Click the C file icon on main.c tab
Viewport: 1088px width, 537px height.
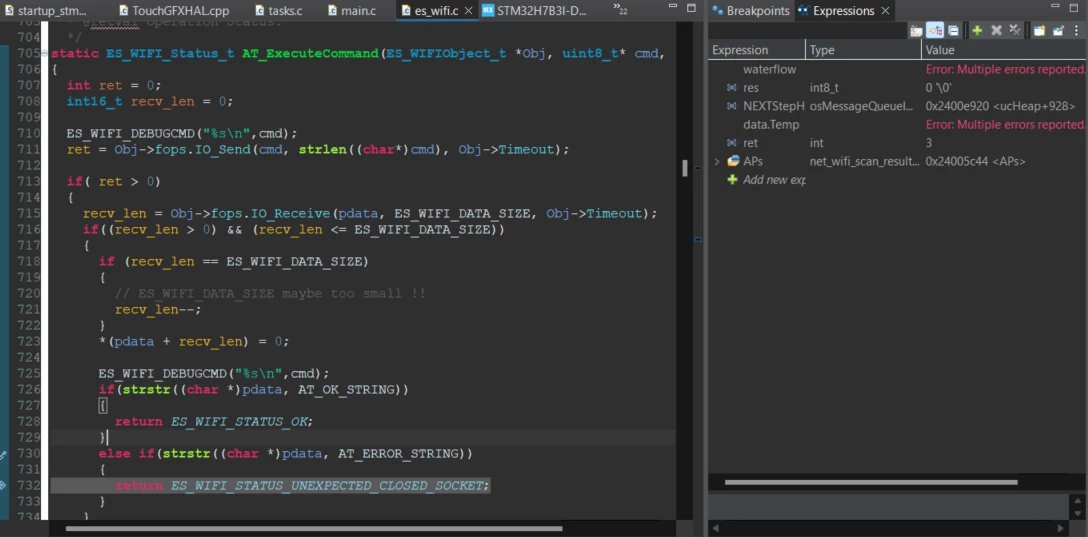(x=332, y=11)
